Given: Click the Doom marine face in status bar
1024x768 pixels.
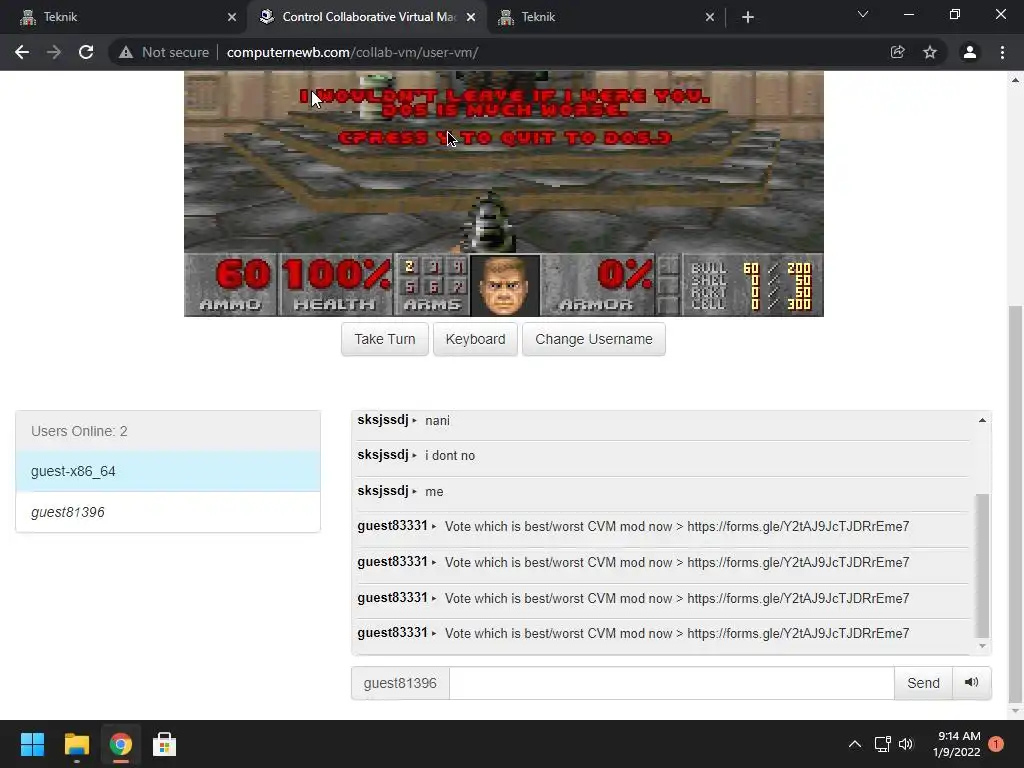Looking at the screenshot, I should pyautogui.click(x=505, y=286).
